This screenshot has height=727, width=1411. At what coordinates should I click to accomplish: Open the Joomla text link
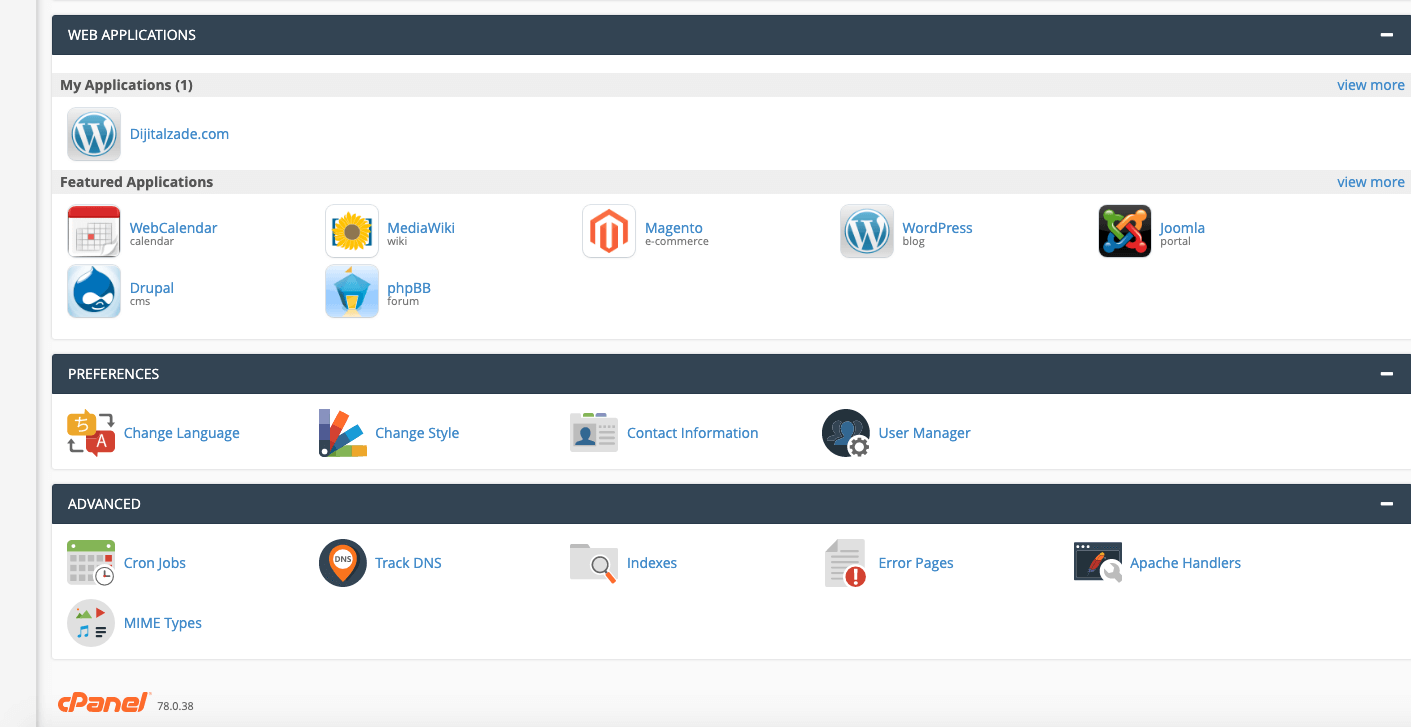coord(1182,228)
